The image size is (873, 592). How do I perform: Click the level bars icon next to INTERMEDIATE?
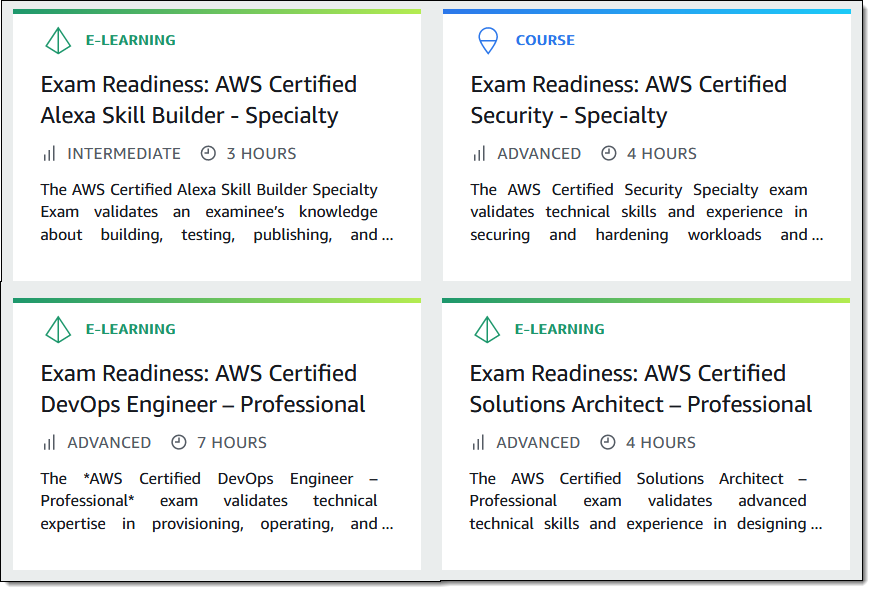click(50, 154)
